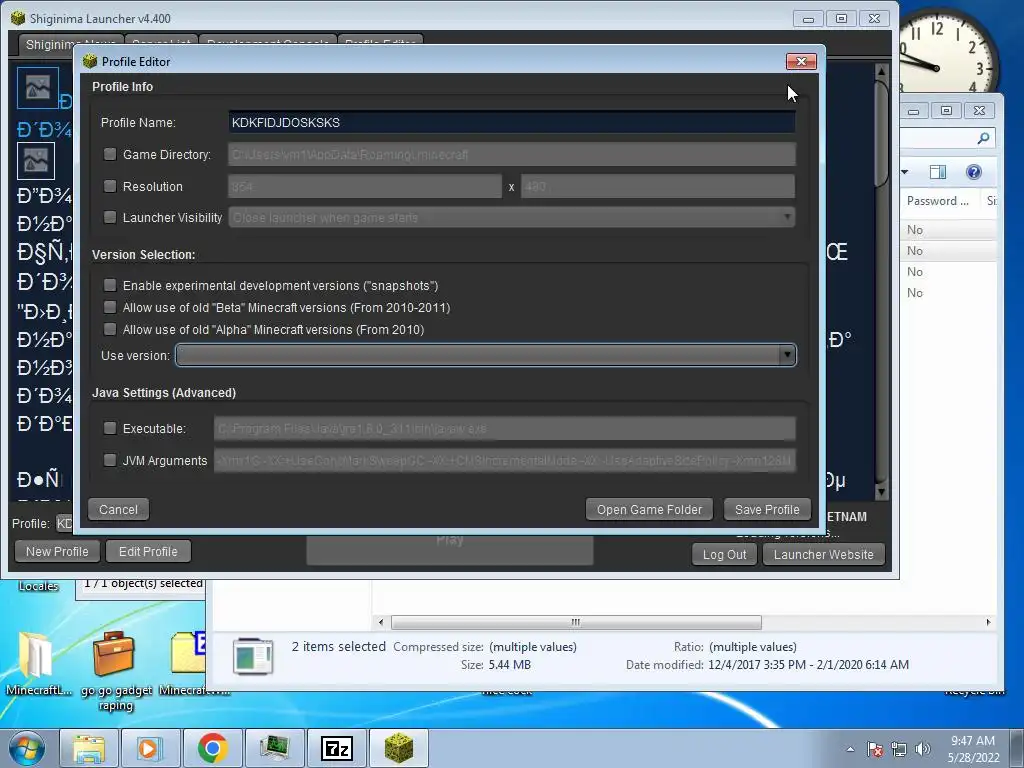1024x768 pixels.
Task: Tick the Game Directory checkbox
Action: 110,154
